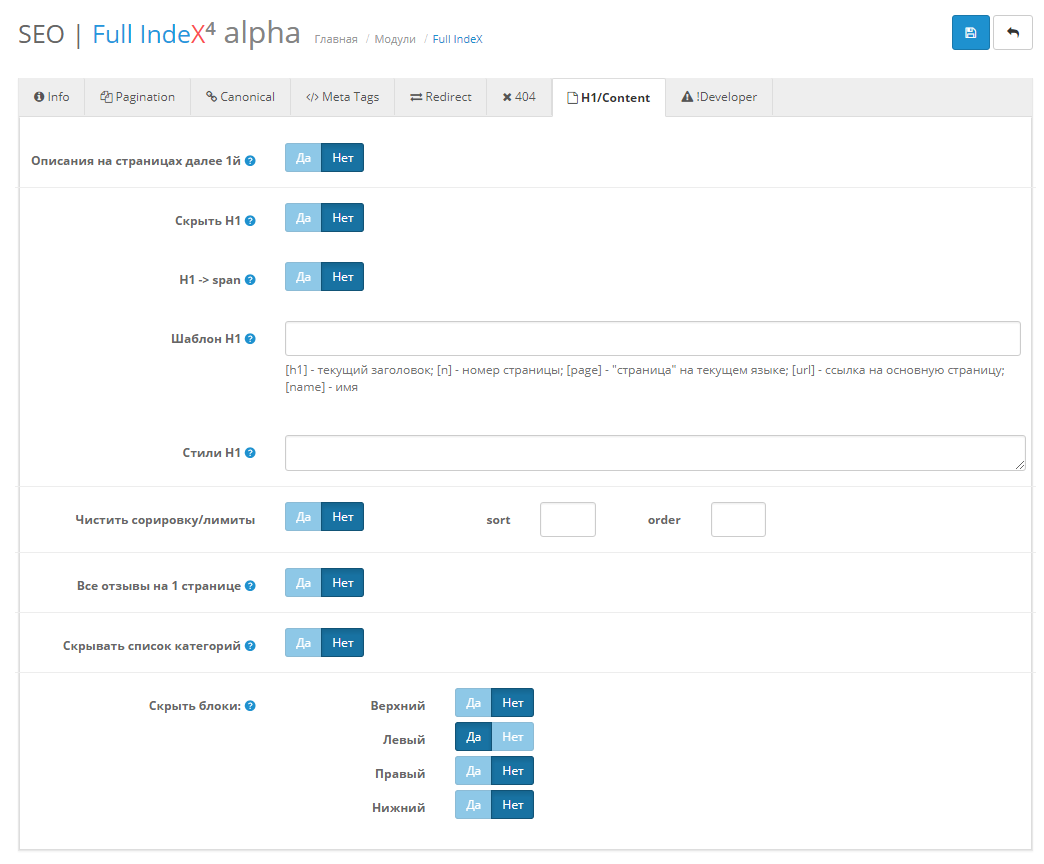Image resolution: width=1044 pixels, height=864 pixels.
Task: Set Нижний block hiding to Да
Action: [473, 805]
